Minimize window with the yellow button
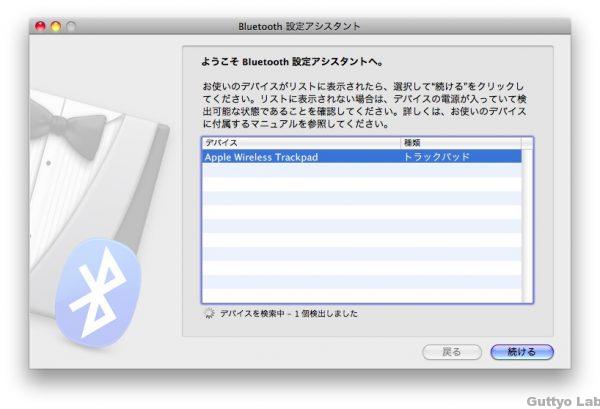The height and width of the screenshot is (409, 600). [56, 26]
